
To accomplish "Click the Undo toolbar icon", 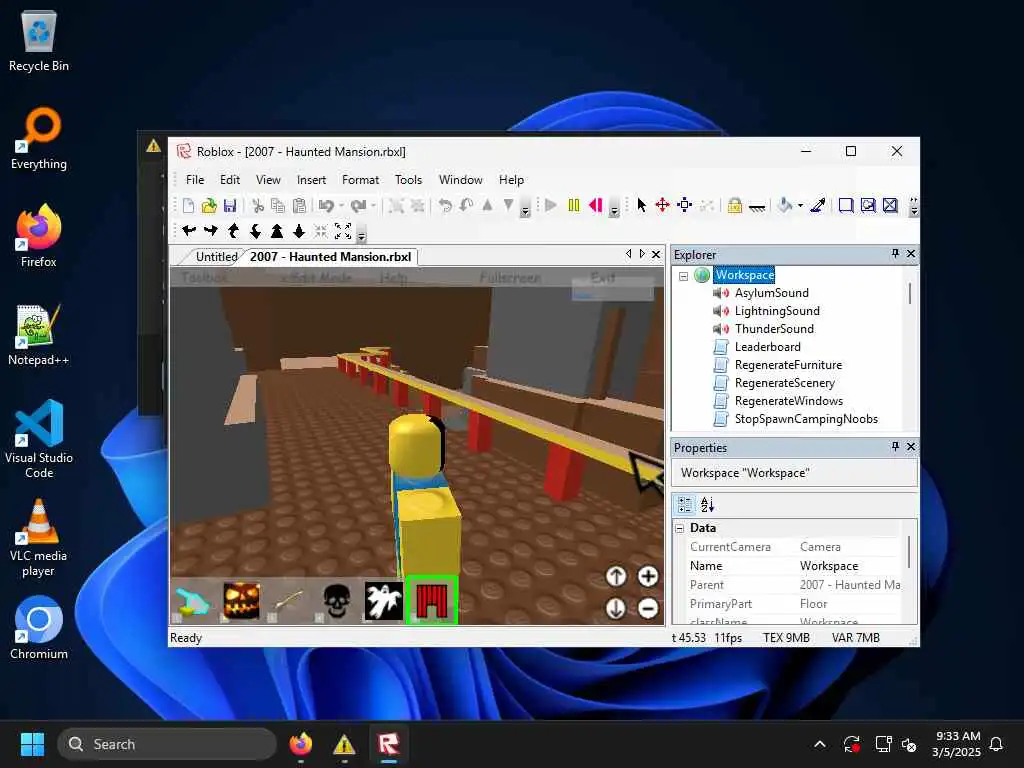I will coord(326,206).
